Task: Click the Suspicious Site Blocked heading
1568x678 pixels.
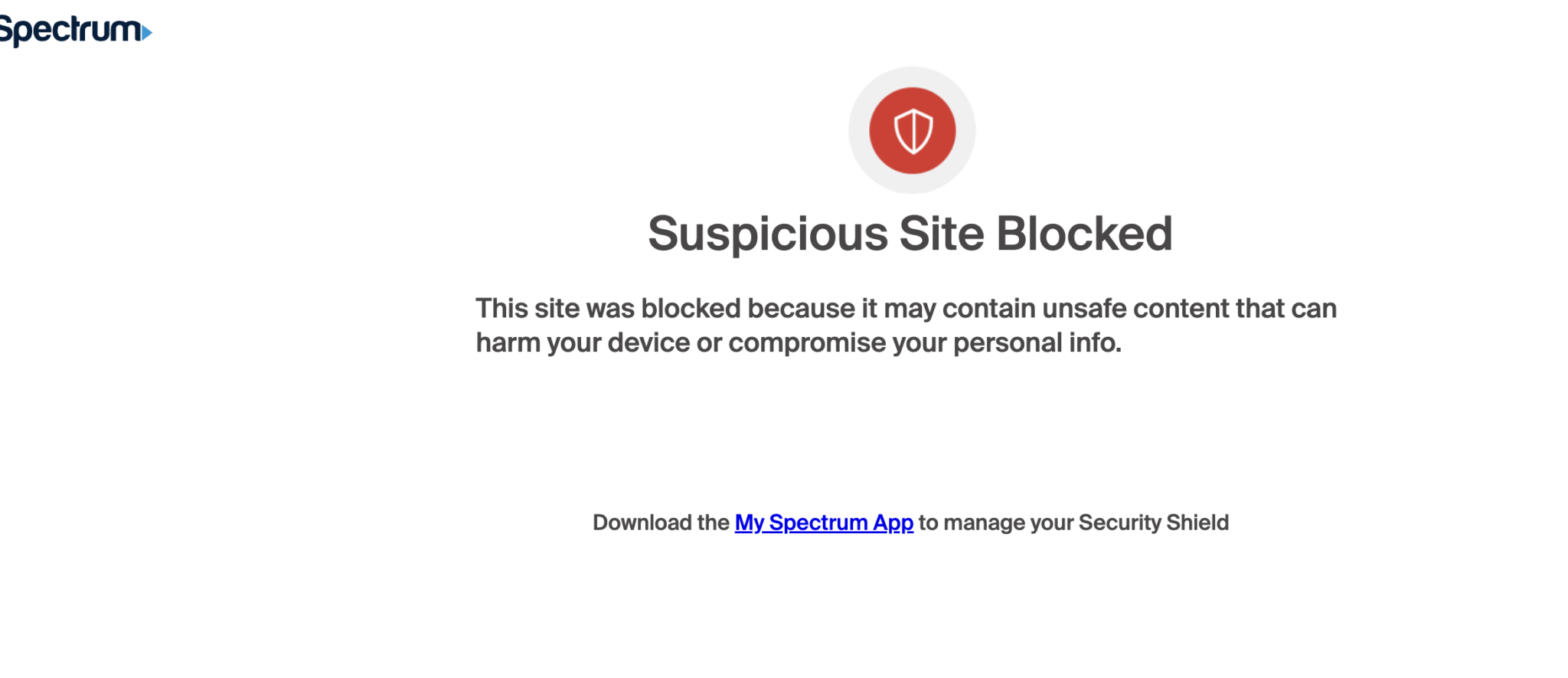Action: tap(910, 234)
